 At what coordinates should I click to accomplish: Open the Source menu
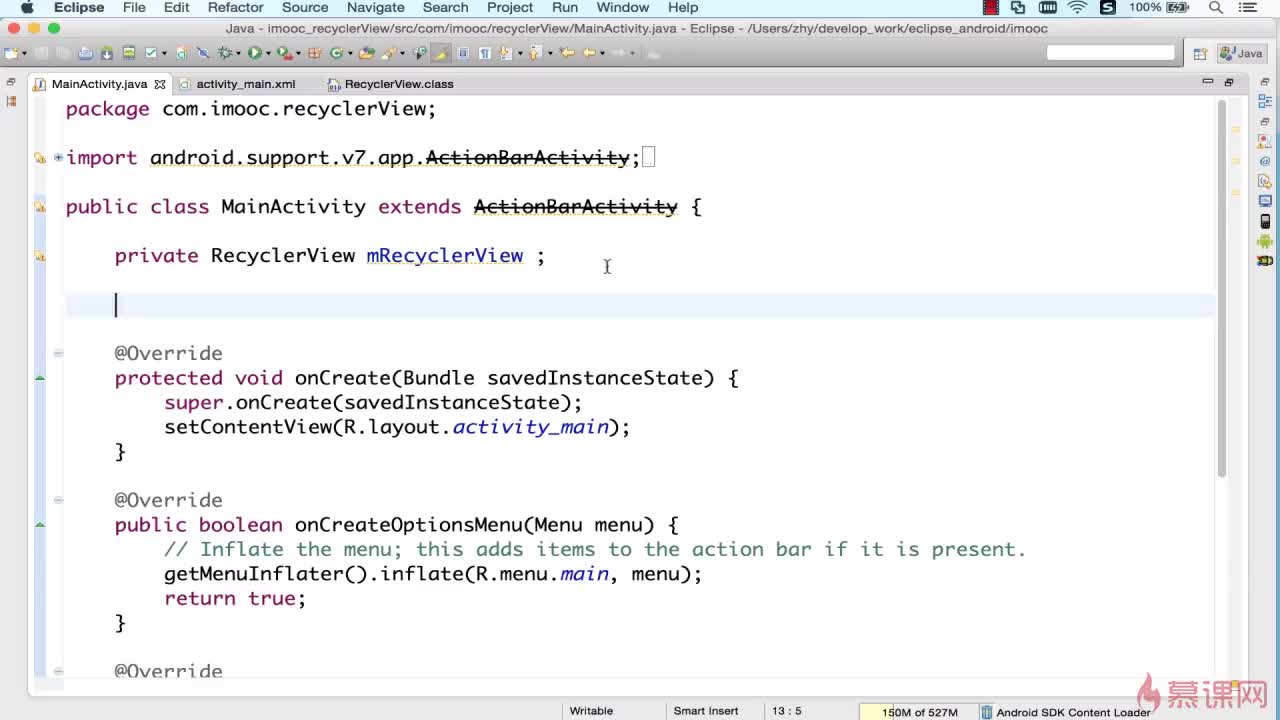pyautogui.click(x=305, y=8)
